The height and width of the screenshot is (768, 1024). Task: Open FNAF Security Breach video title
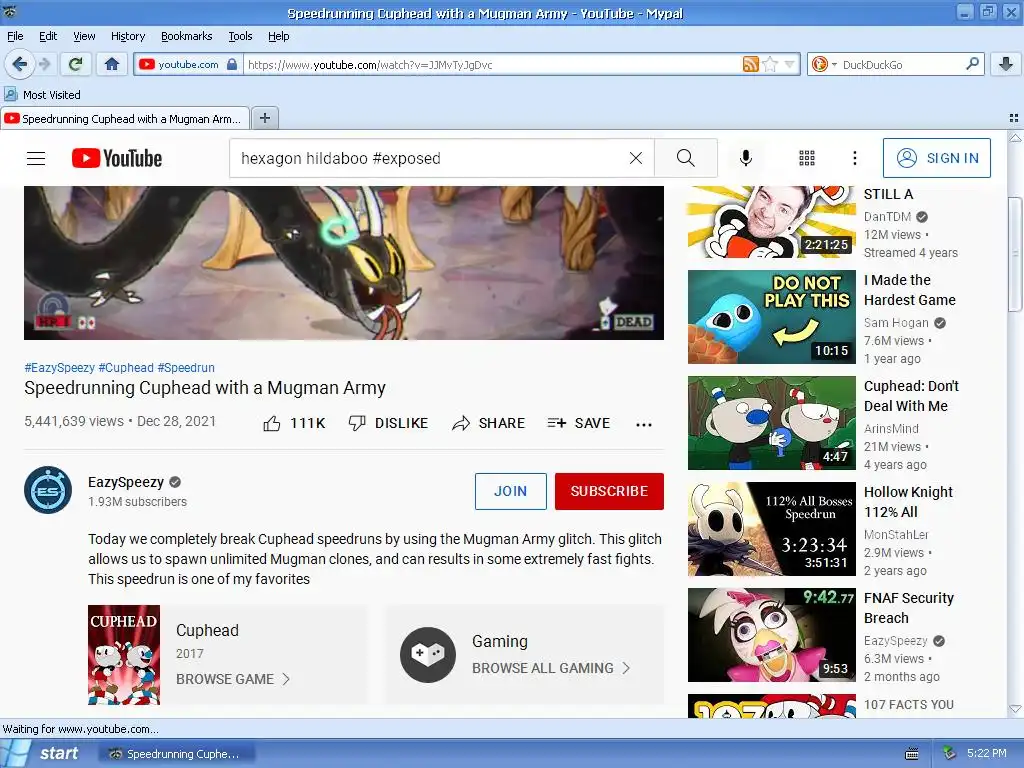(x=908, y=608)
